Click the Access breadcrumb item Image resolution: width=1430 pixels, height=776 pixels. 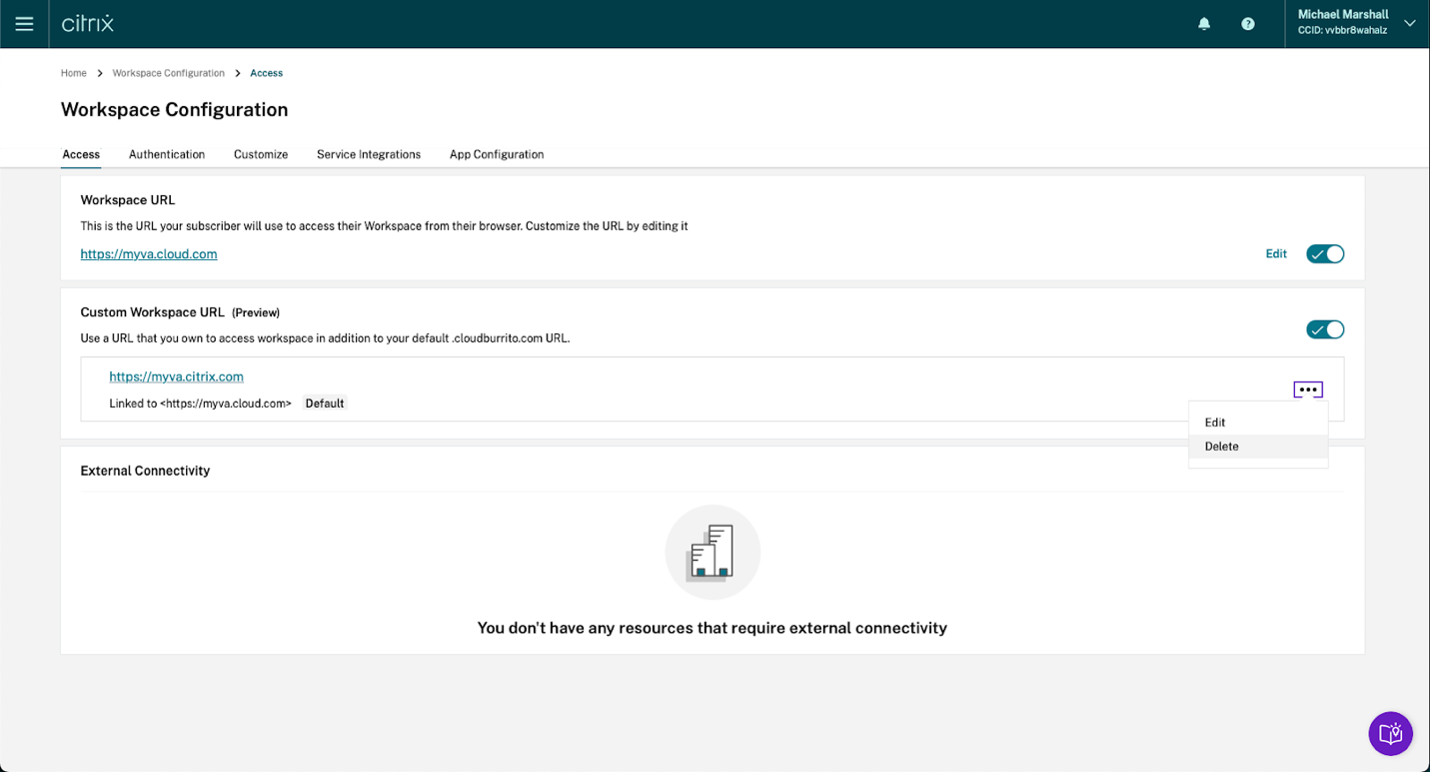pyautogui.click(x=267, y=73)
